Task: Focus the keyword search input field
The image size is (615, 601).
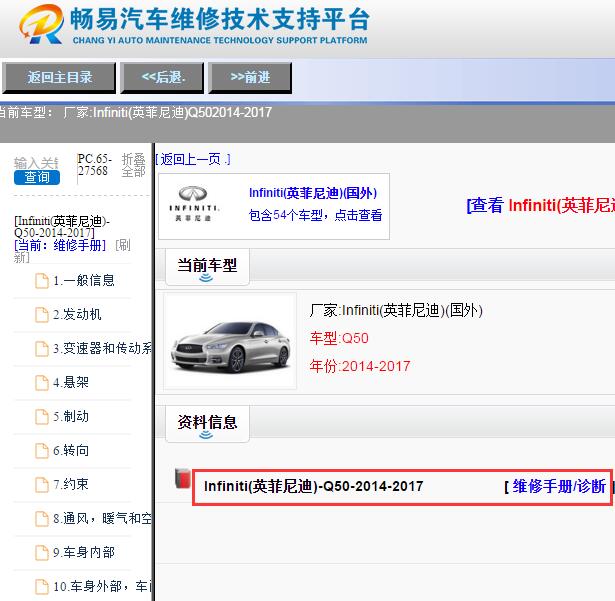Action: tap(36, 163)
